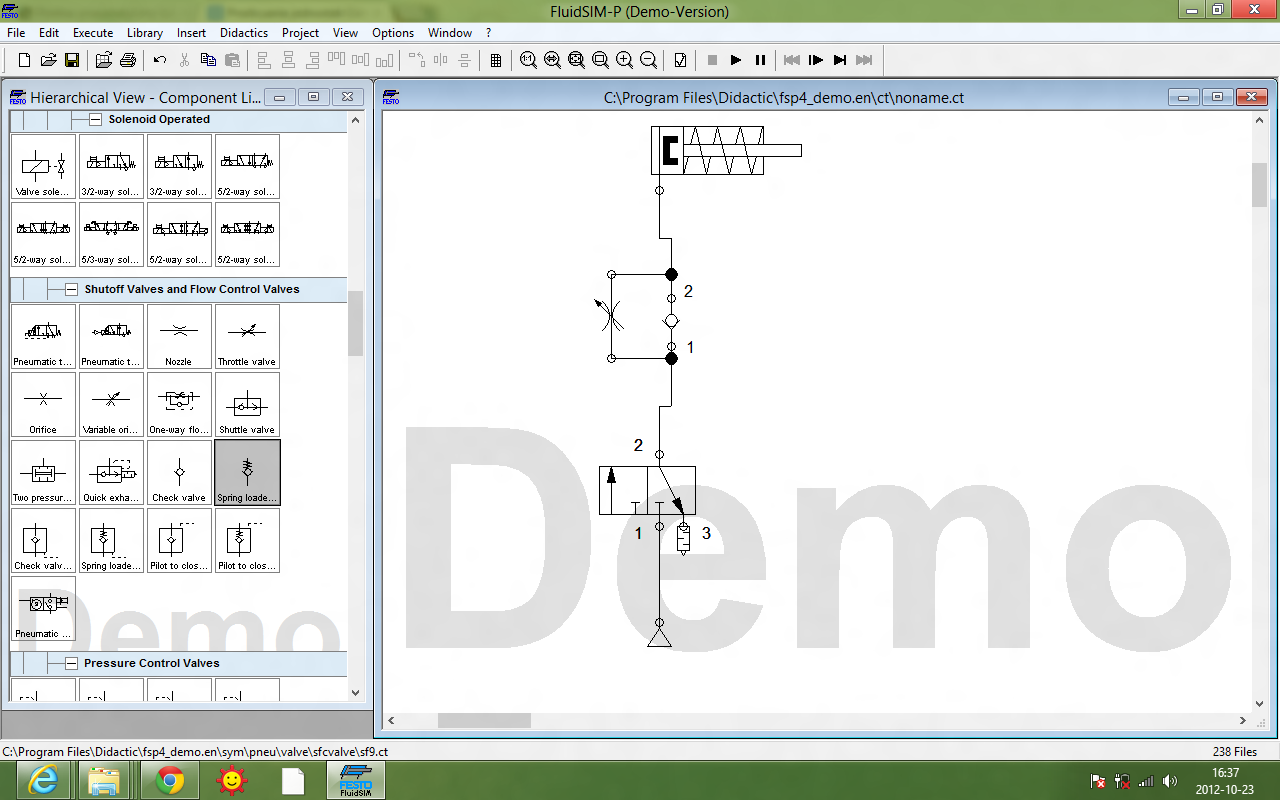Open Google Chrome from the taskbar
This screenshot has height=800, width=1280.
(170, 780)
